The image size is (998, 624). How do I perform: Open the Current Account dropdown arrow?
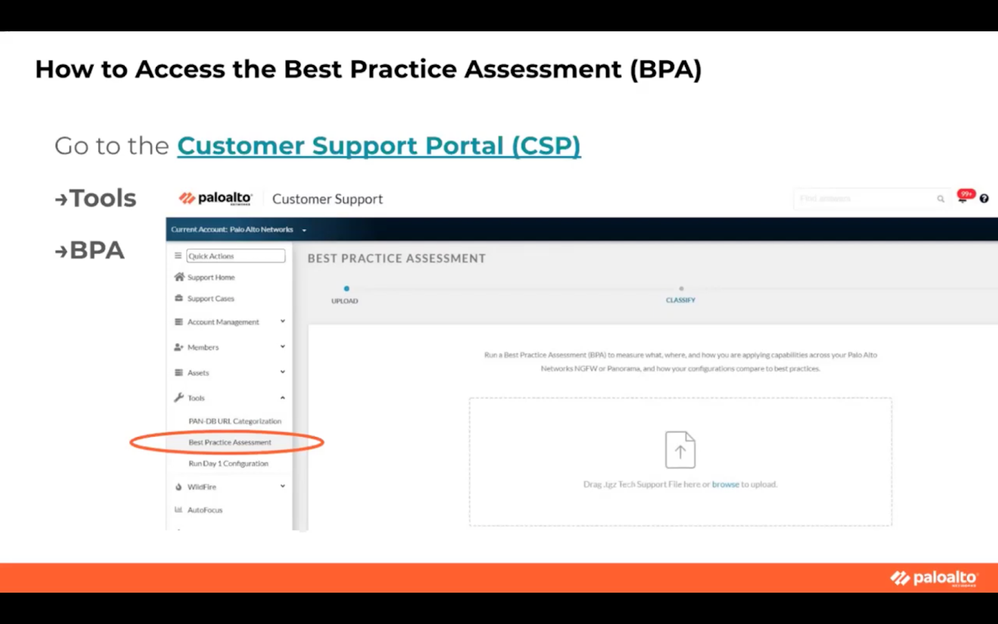304,230
